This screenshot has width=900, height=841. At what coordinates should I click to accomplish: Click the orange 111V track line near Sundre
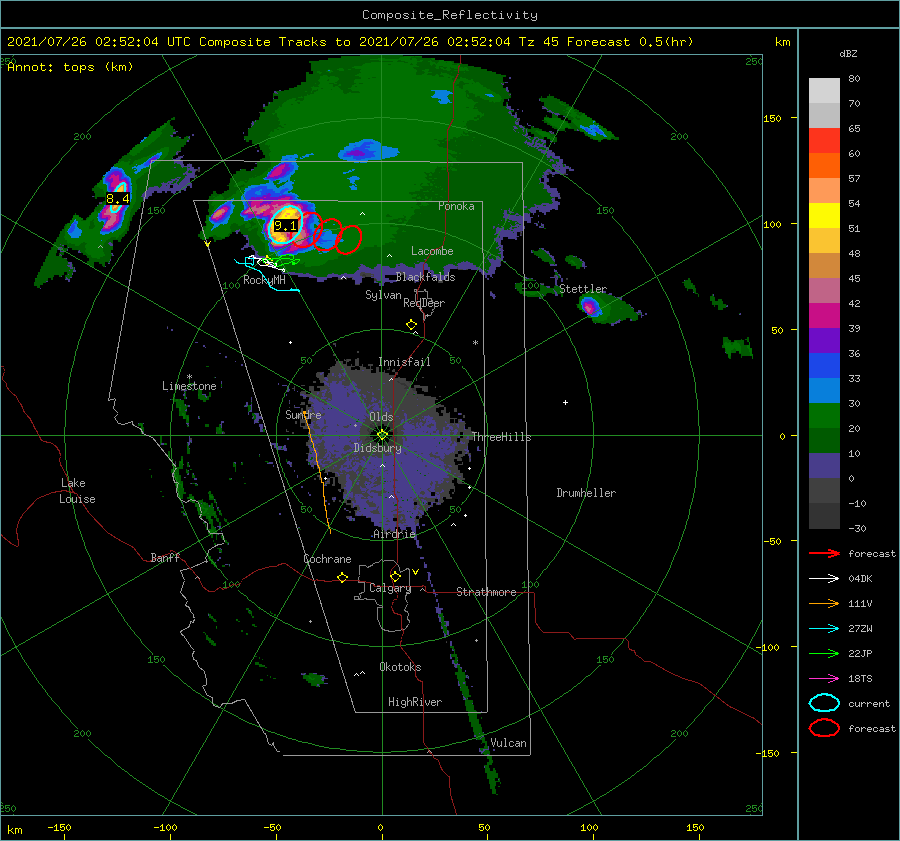[x=317, y=474]
